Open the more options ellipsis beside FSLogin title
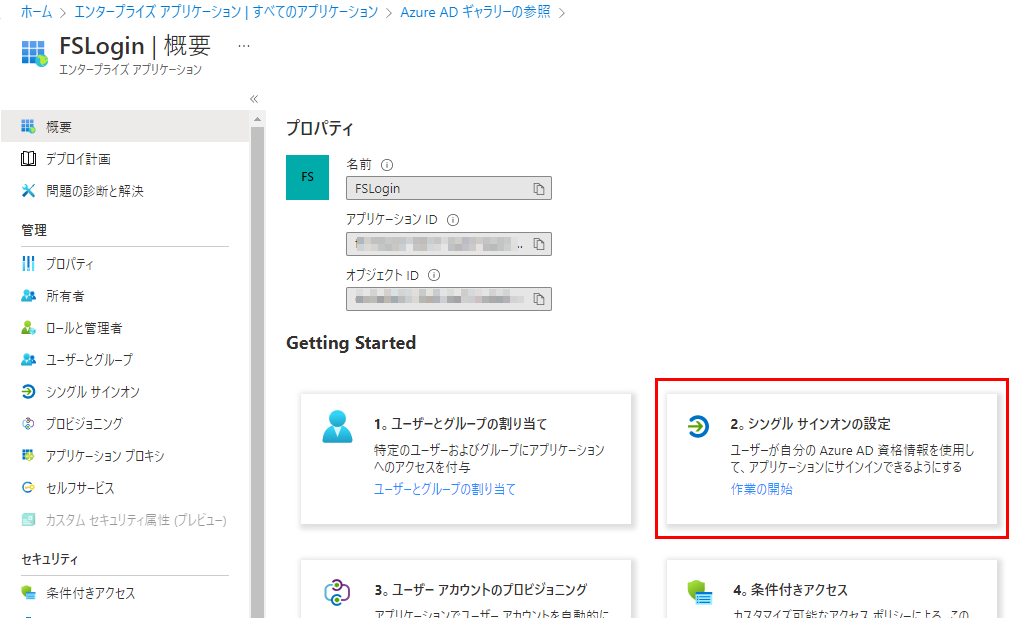The height and width of the screenshot is (618, 1023). coord(244,46)
